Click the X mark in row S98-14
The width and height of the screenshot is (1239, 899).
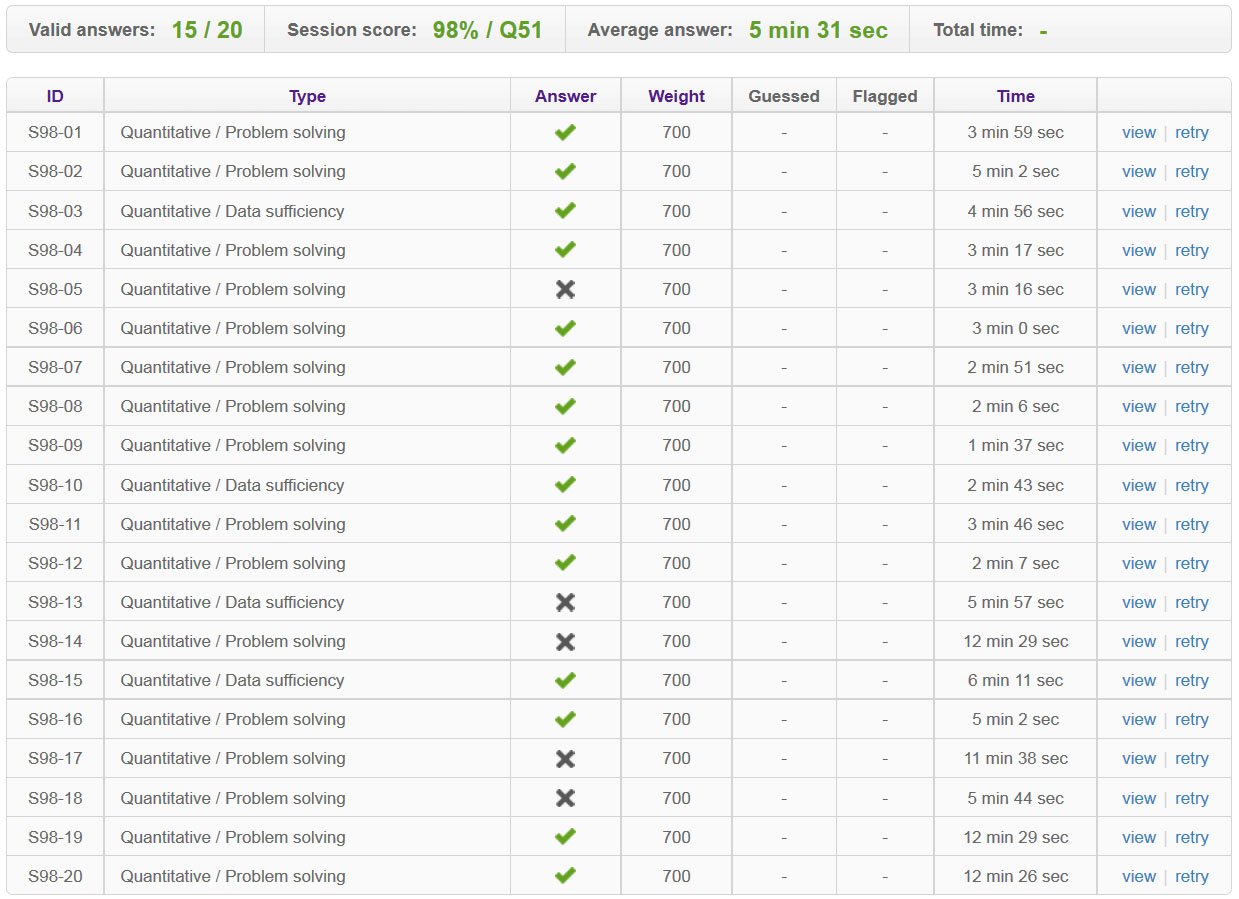click(565, 641)
